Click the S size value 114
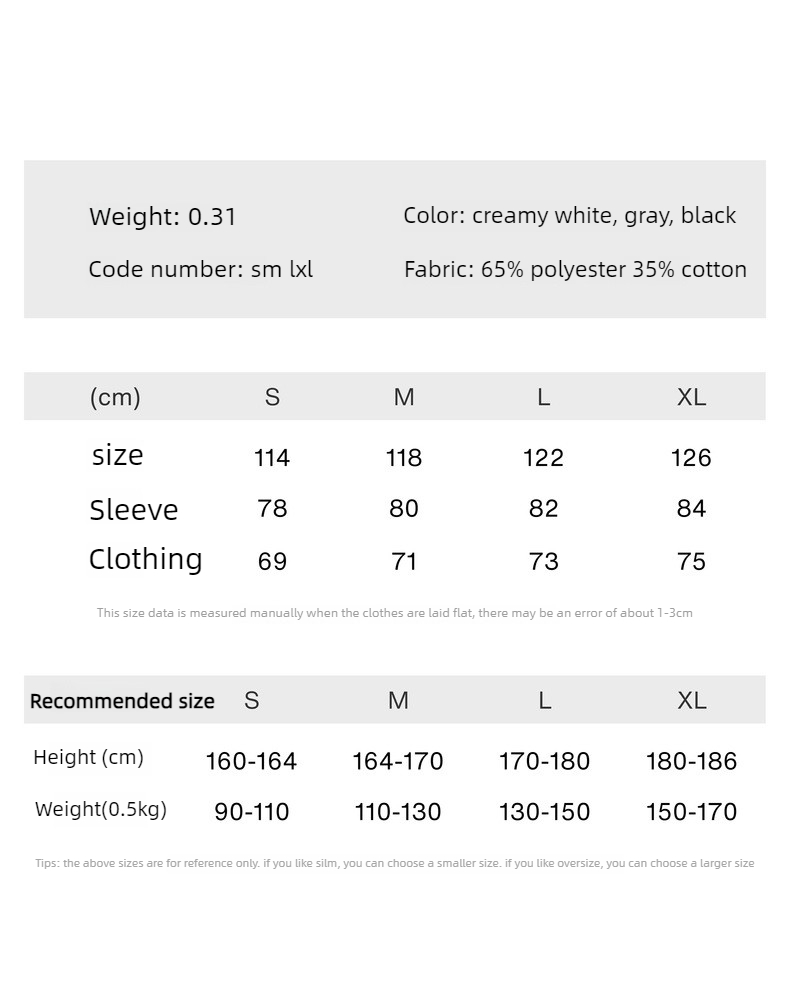Screen dimensions: 790x992 (x=272, y=457)
